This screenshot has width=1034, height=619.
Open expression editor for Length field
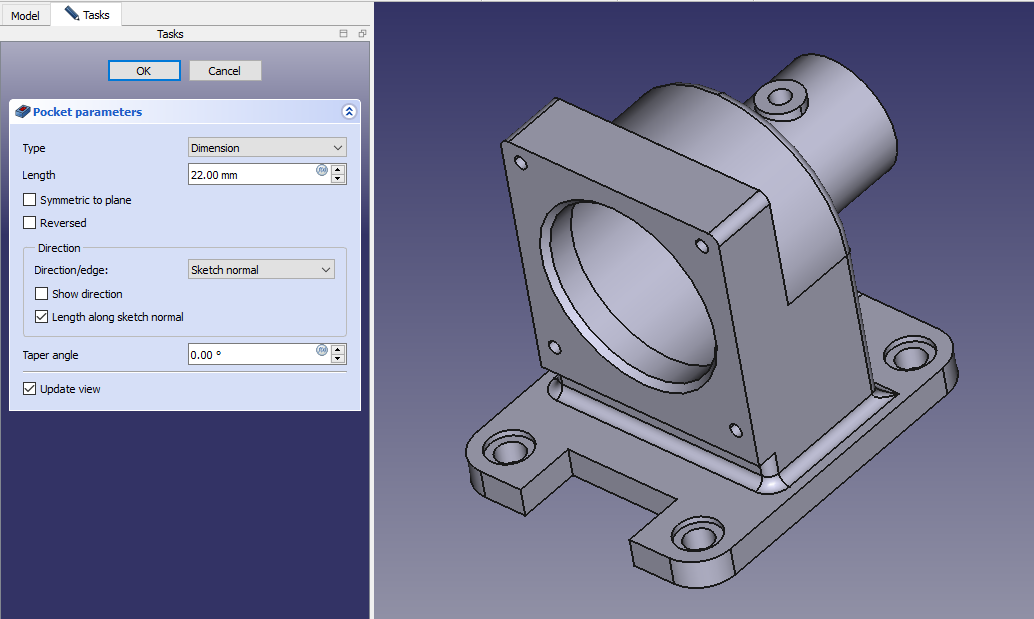[x=322, y=170]
